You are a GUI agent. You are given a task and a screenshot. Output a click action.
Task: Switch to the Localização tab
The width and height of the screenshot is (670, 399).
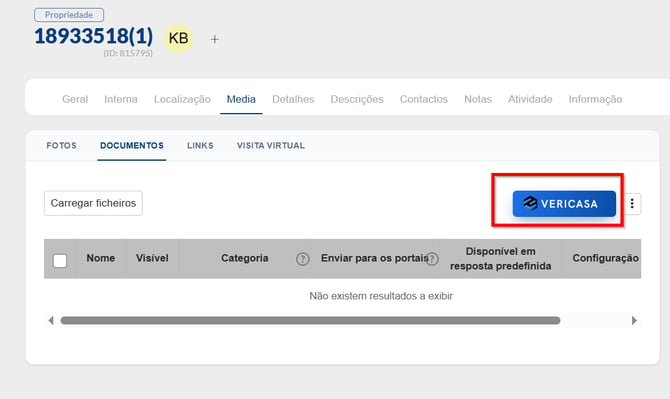click(182, 99)
